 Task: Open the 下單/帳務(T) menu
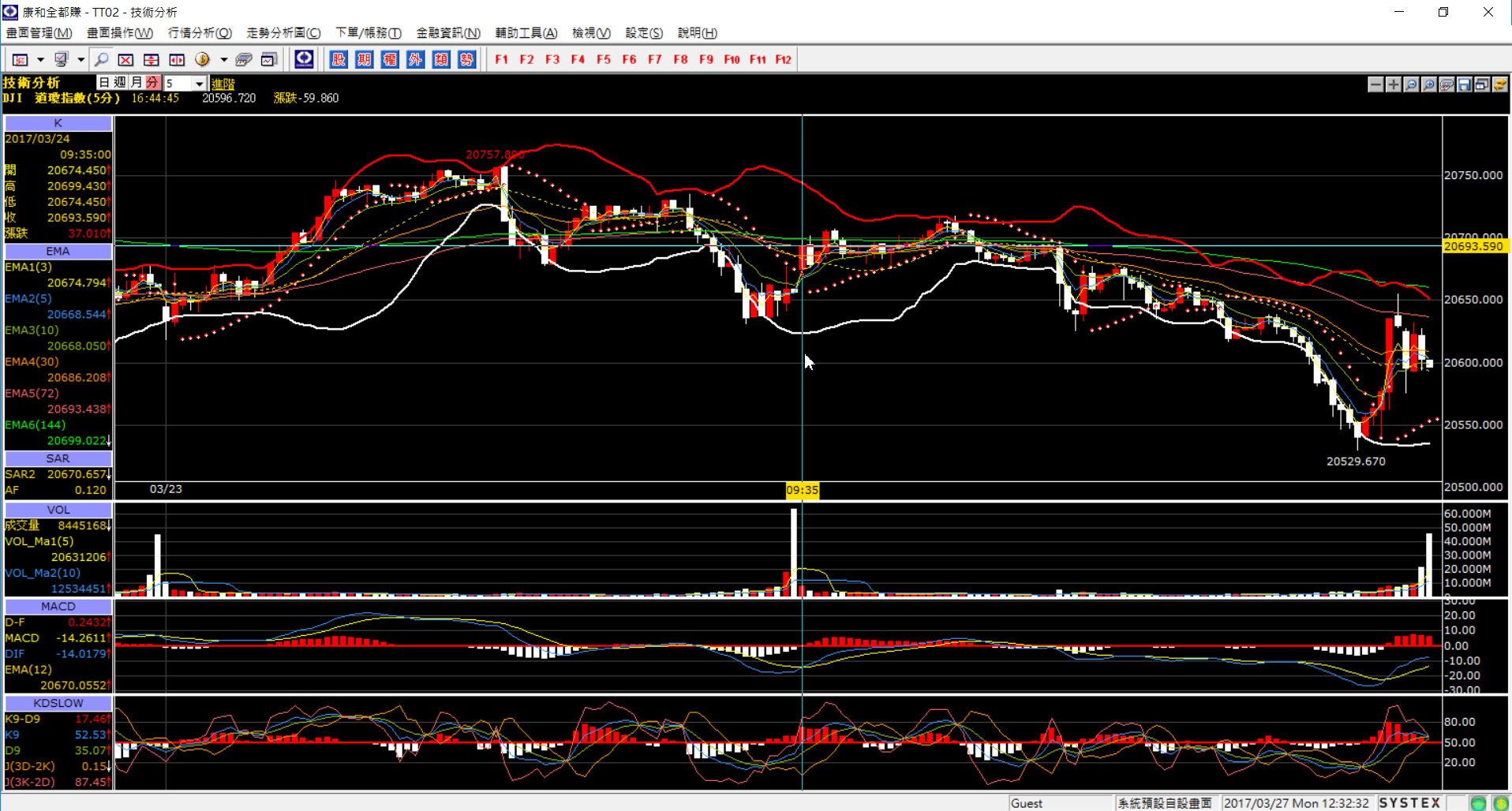coord(369,33)
